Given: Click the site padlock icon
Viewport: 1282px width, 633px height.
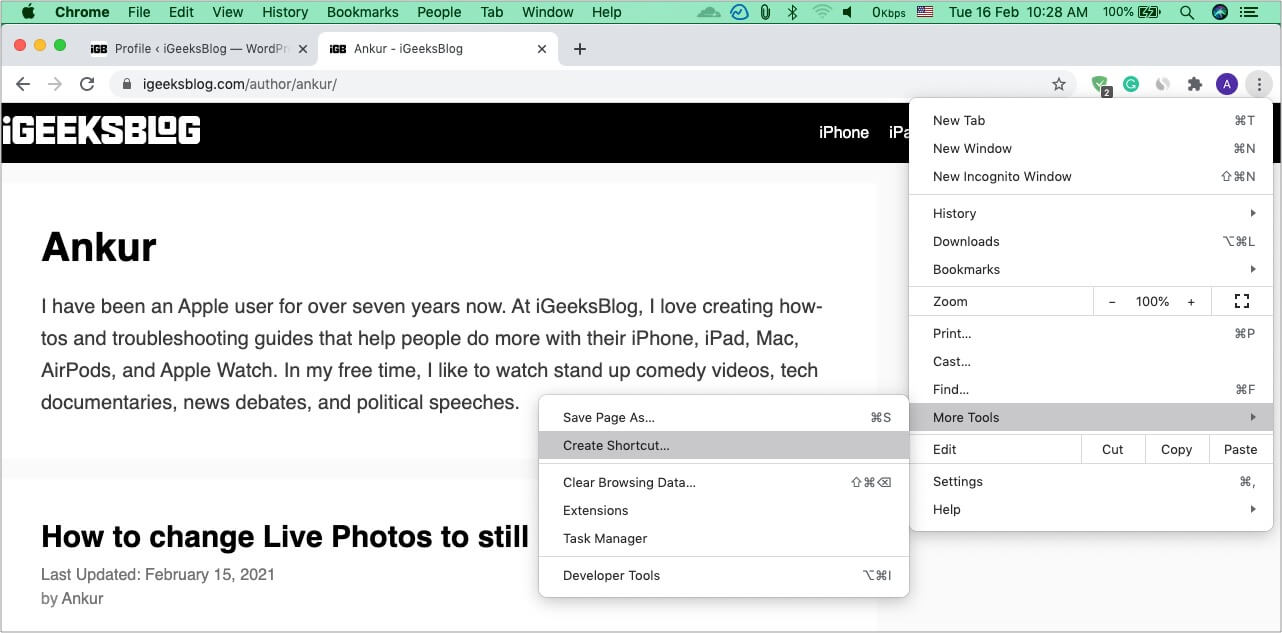Looking at the screenshot, I should tap(126, 84).
